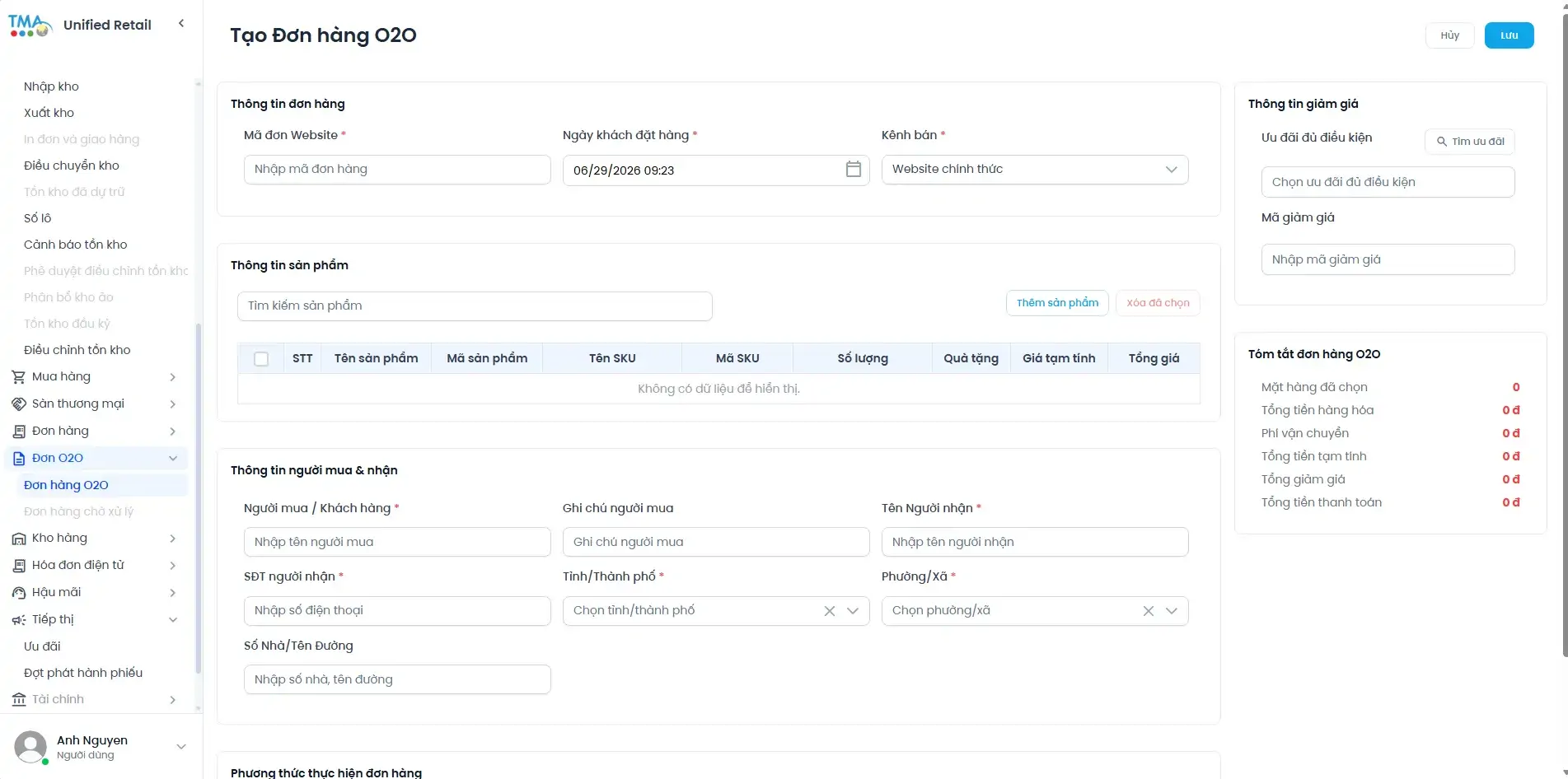Focus the Nhập mã giảm giá input
The width and height of the screenshot is (1568, 779).
click(1388, 259)
